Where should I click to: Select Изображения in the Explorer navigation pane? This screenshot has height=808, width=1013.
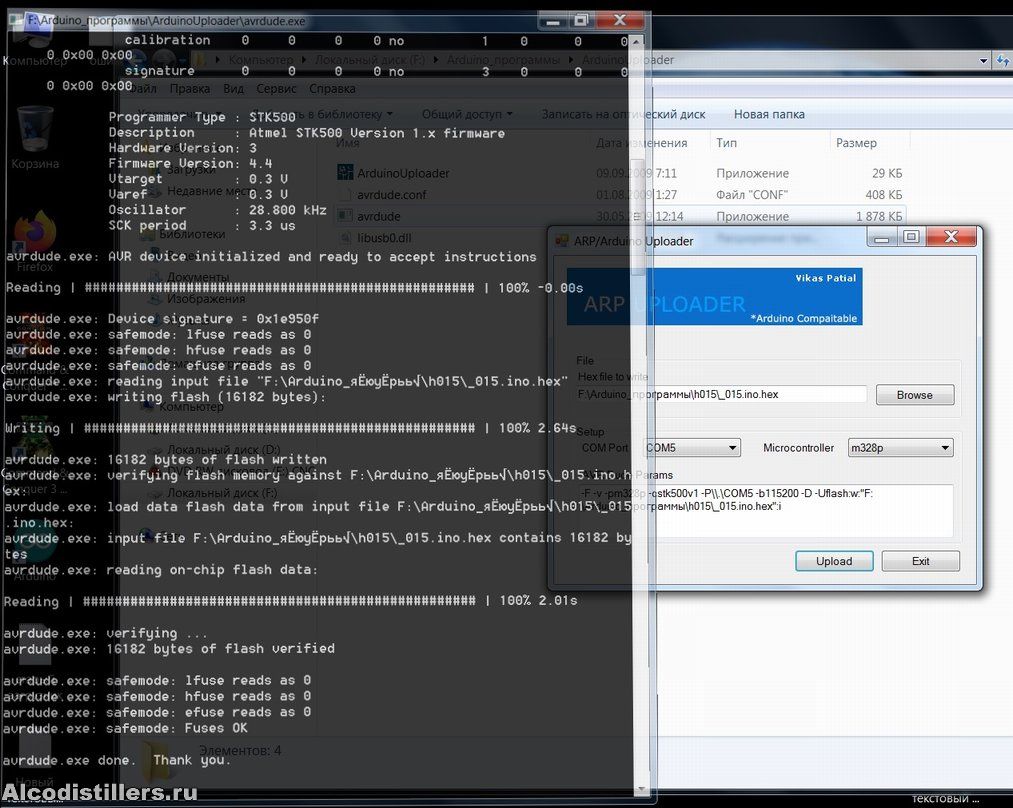pos(206,299)
